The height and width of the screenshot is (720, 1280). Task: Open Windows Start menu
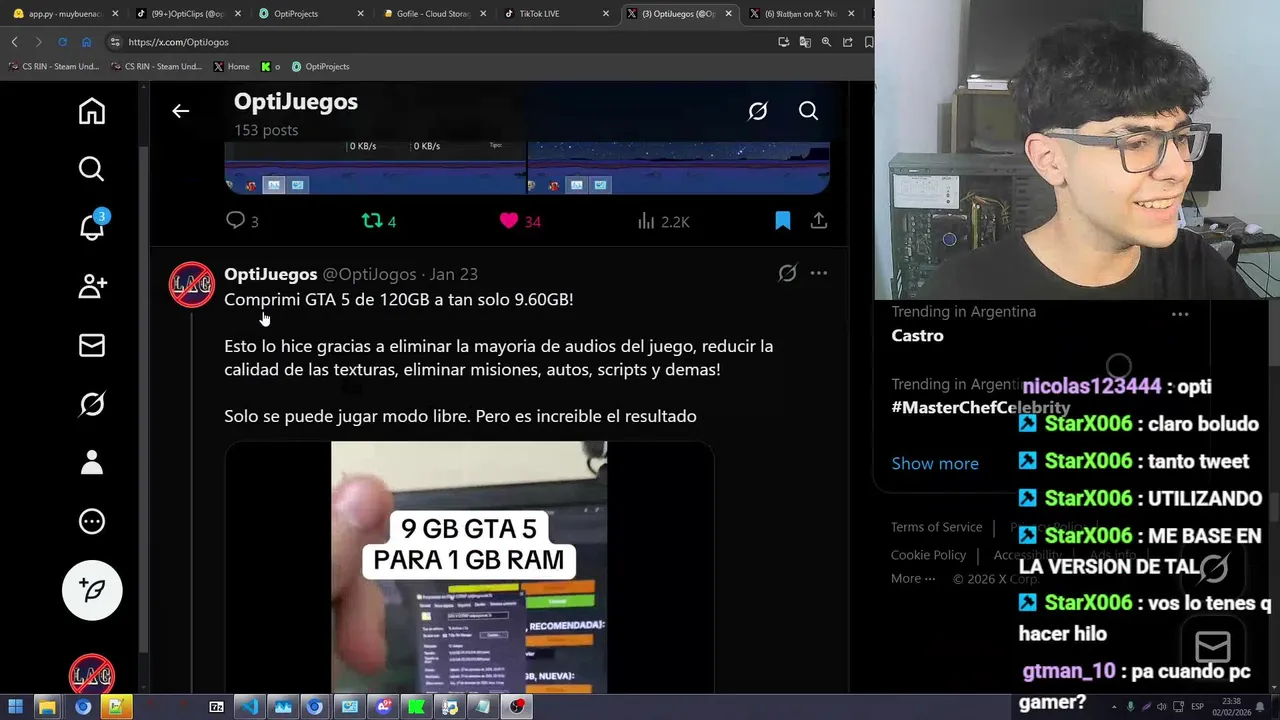click(15, 707)
